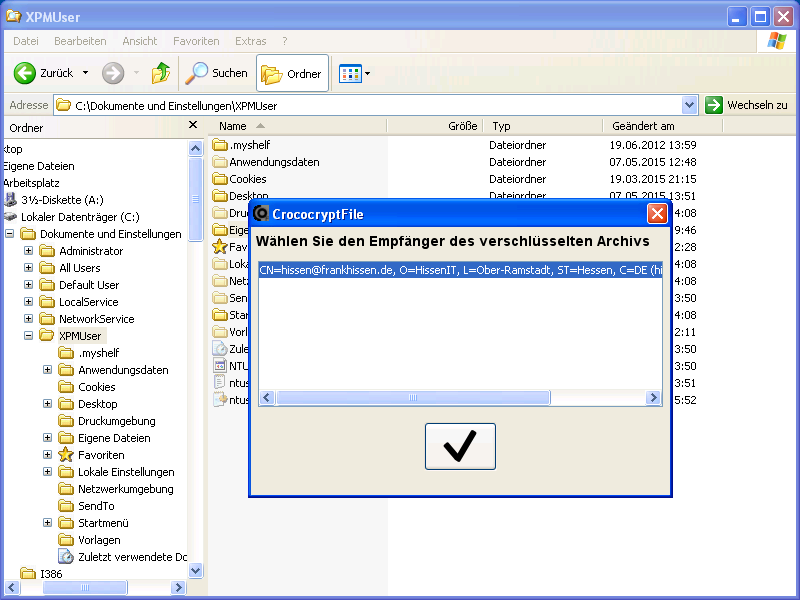Select the Vorlagen folder in the tree

pos(89,540)
